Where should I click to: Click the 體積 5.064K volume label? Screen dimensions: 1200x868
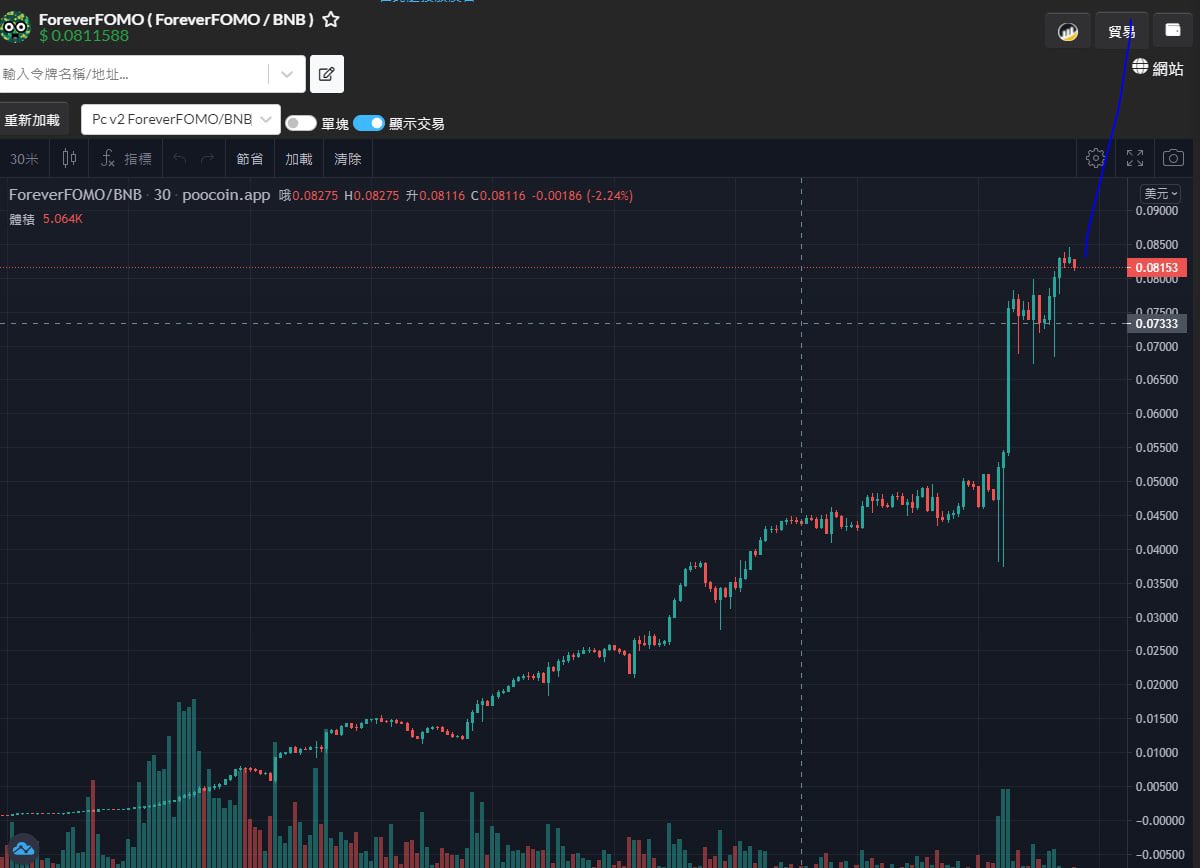pos(46,218)
